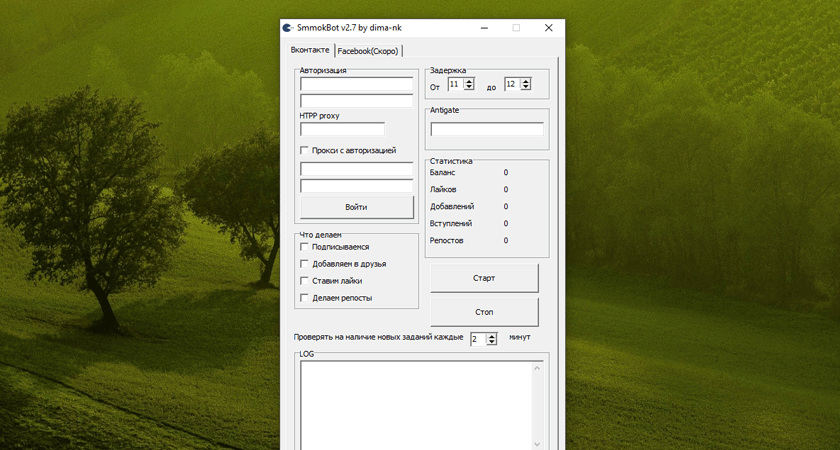
Task: Click the Стоп button
Action: point(484,312)
